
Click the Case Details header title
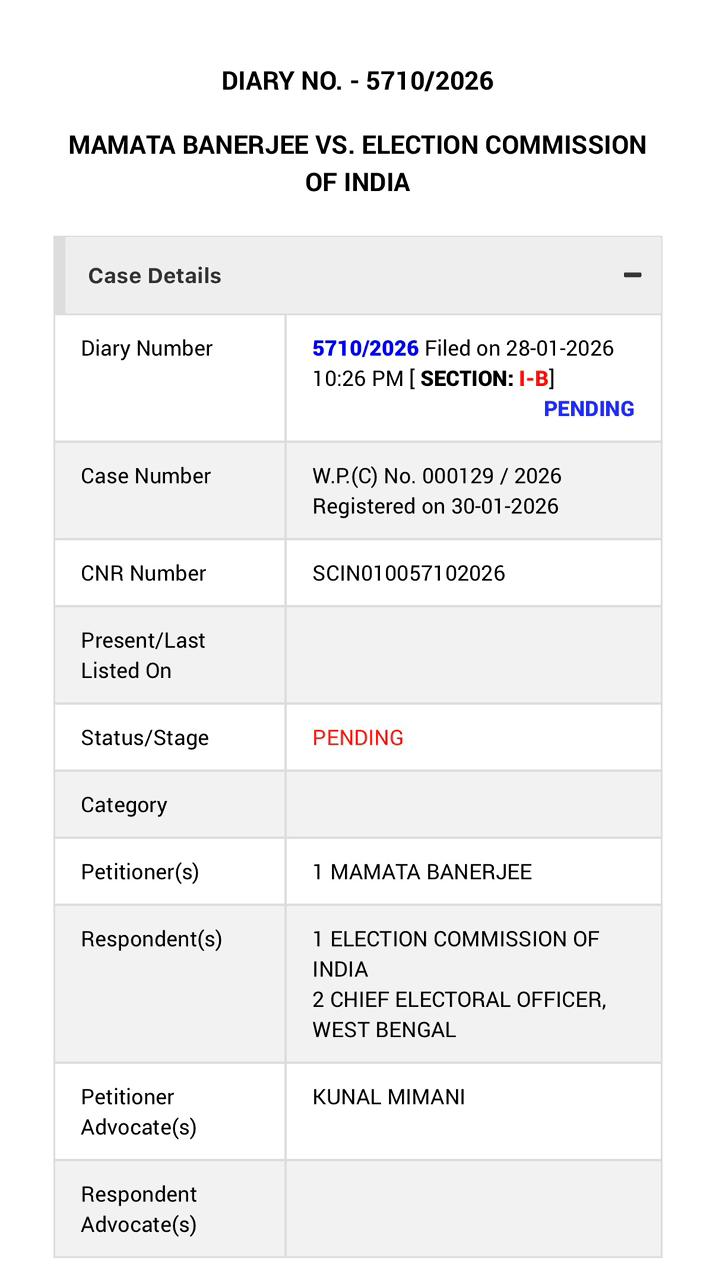[155, 276]
